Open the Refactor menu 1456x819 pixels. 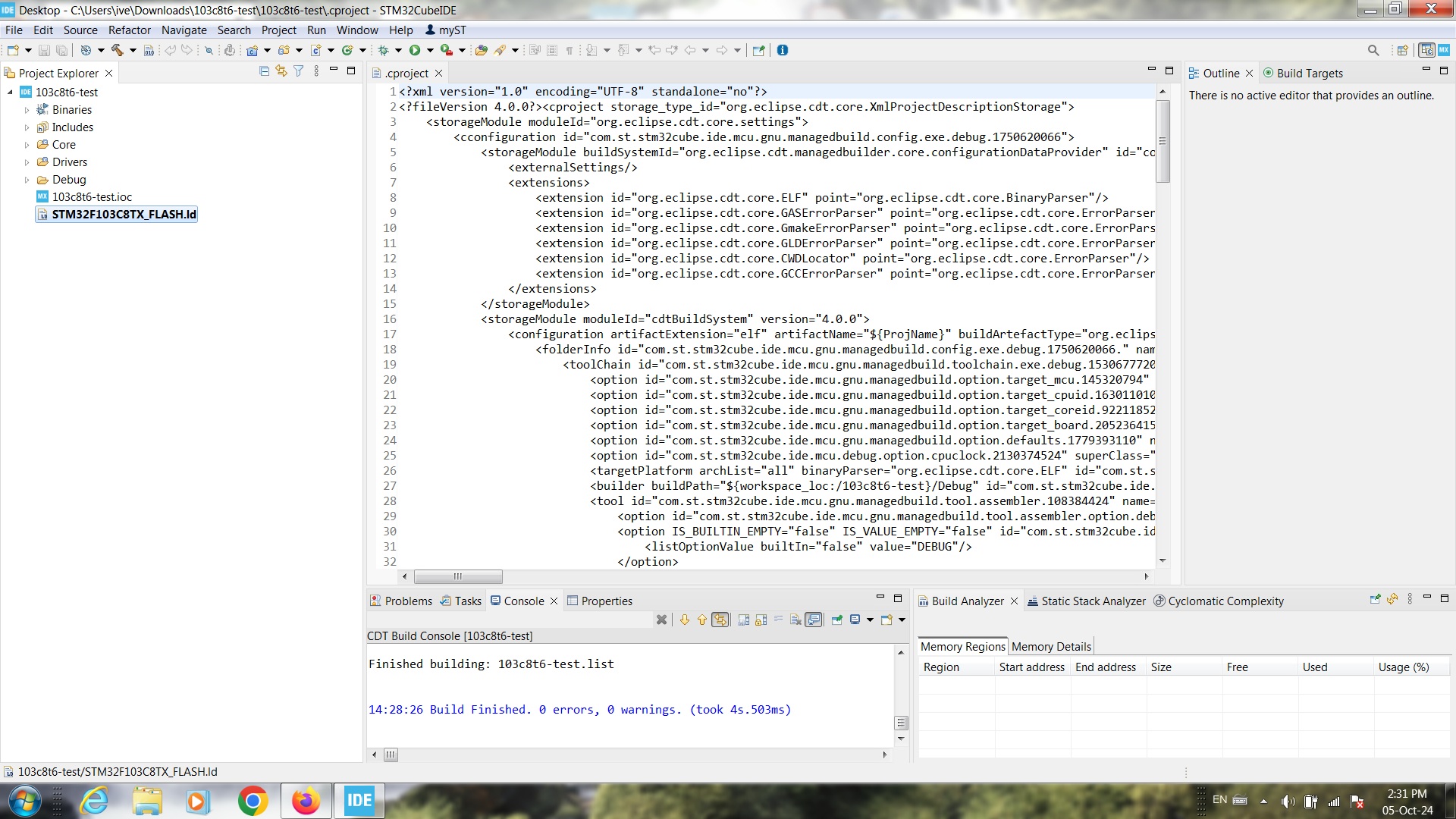(130, 30)
